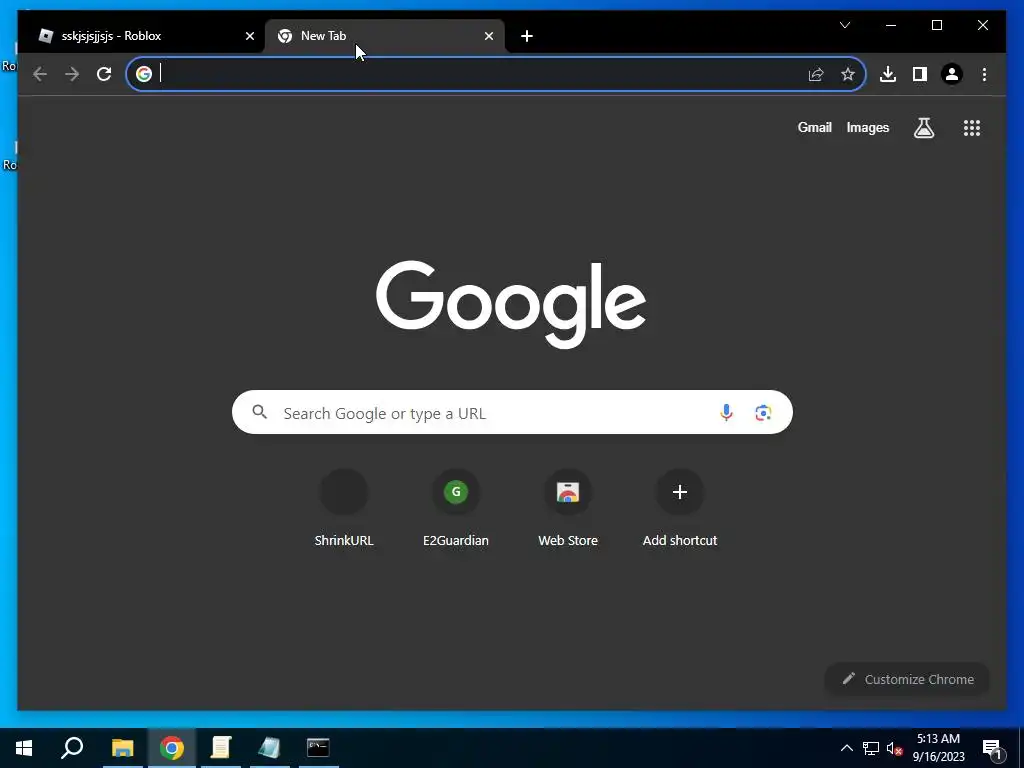The height and width of the screenshot is (768, 1024).
Task: Open the taskbar clock and date
Action: (938, 748)
